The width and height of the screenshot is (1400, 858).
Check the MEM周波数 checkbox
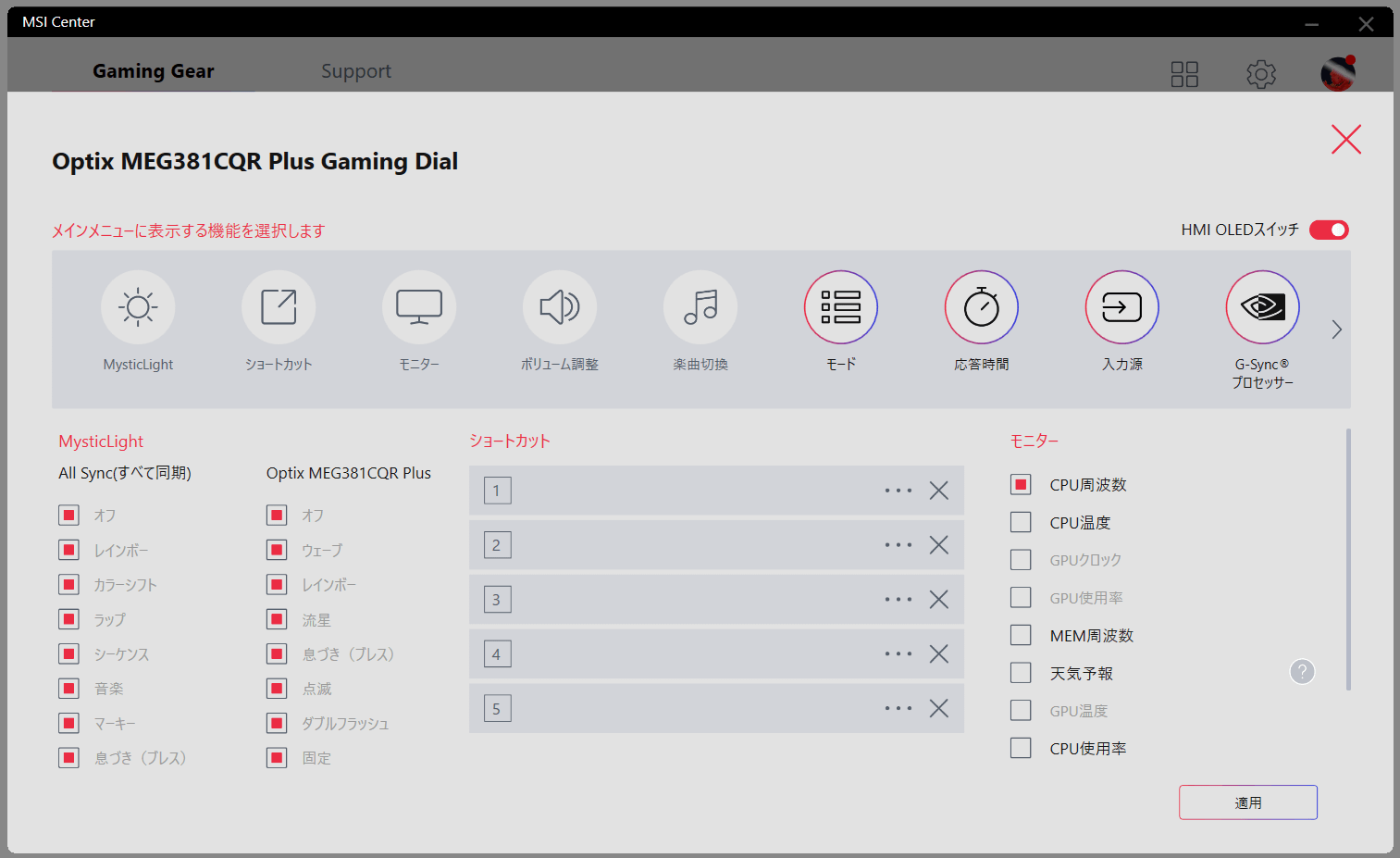tap(1021, 635)
